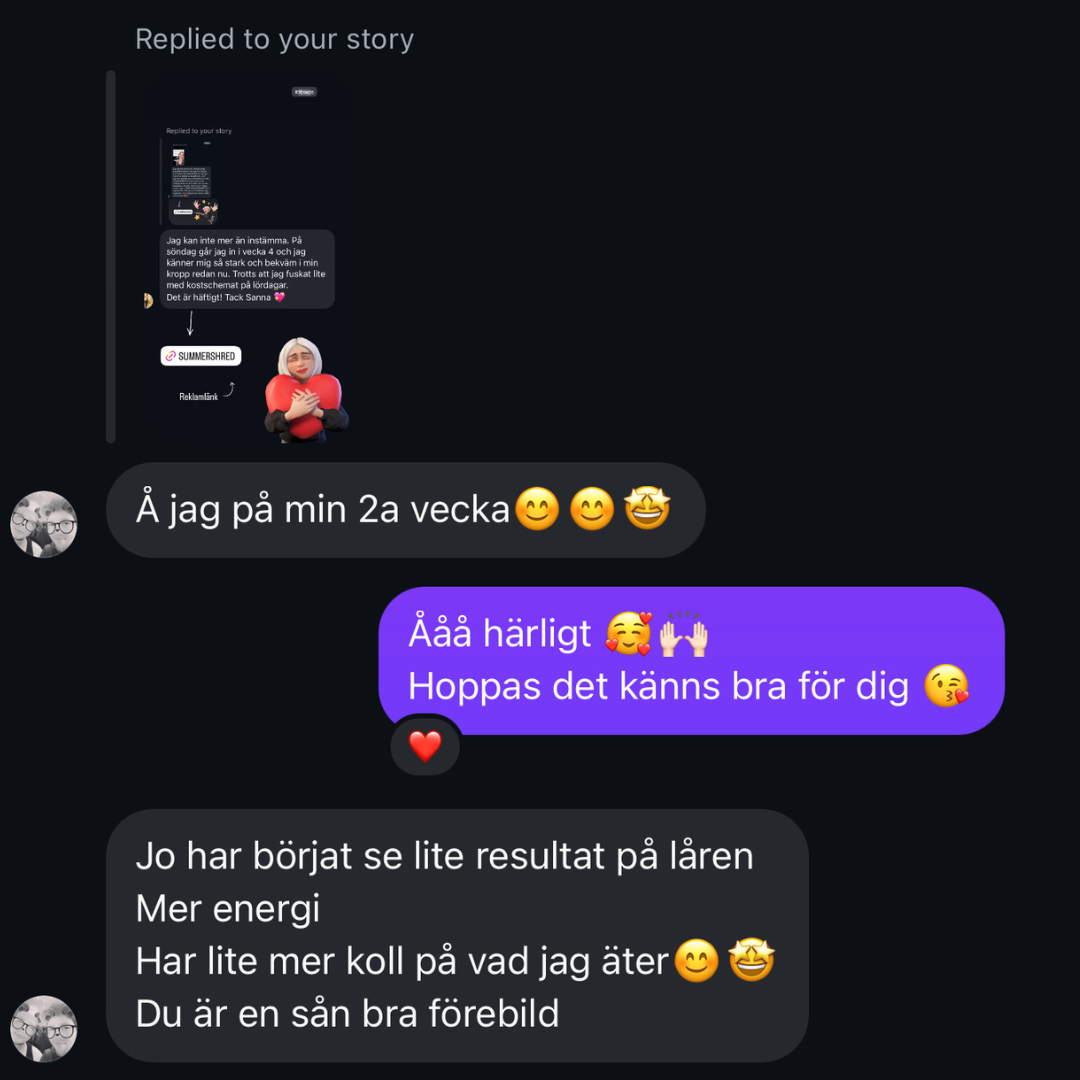Screen dimensions: 1080x1080
Task: Open the replied story thumbnail
Action: pos(249,256)
